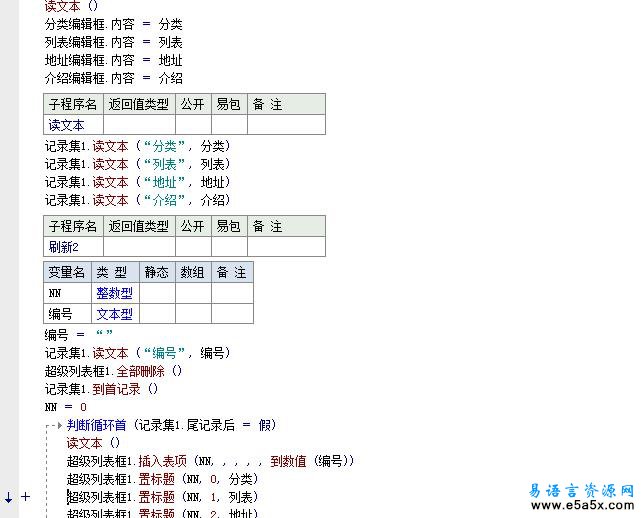Click 变量名 header in variable table
This screenshot has width=643, height=518.
67,272
